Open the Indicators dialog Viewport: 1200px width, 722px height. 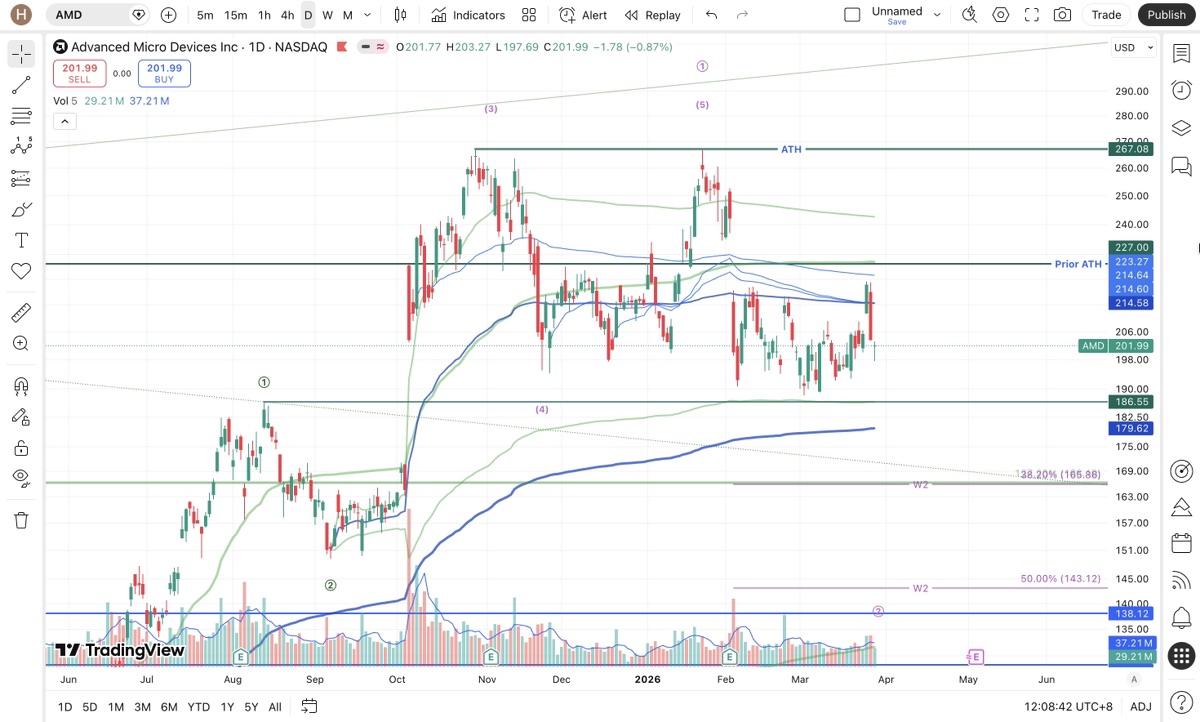(x=468, y=15)
